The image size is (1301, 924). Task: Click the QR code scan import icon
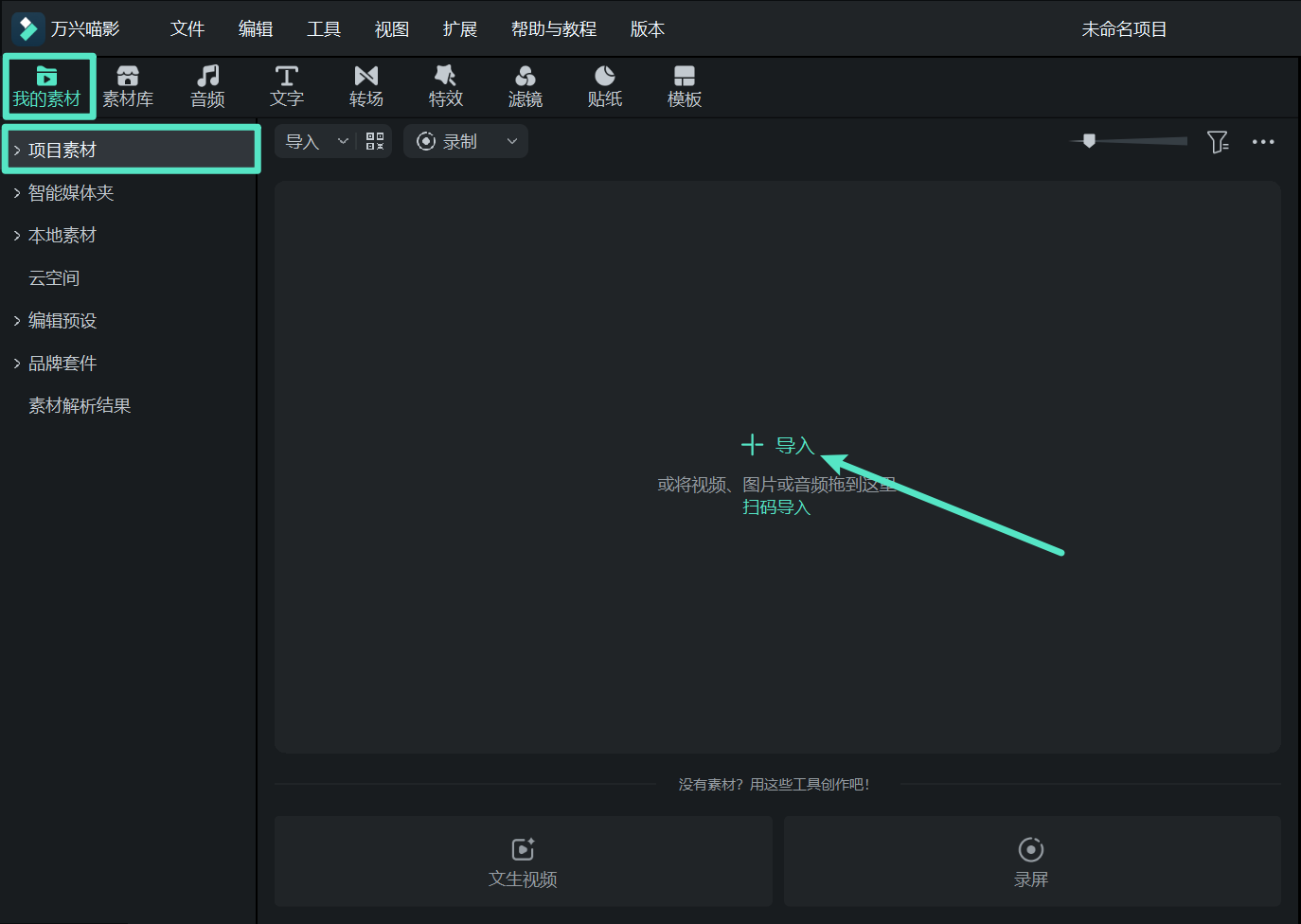tap(375, 141)
